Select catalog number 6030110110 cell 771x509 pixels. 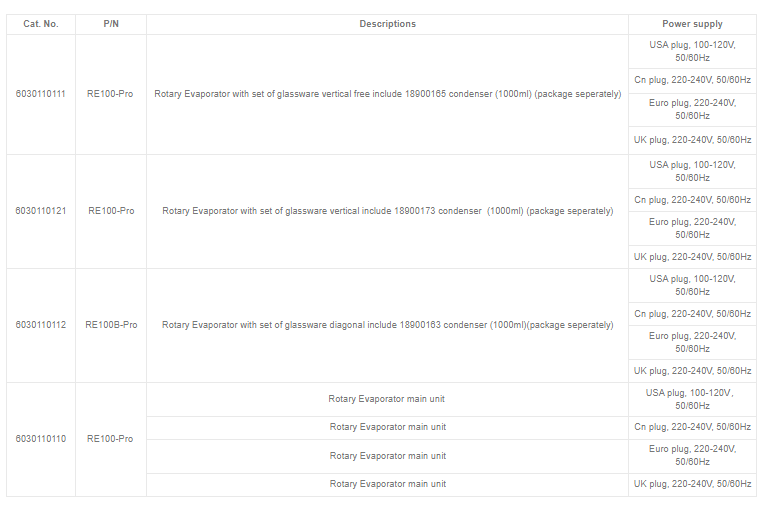tap(41, 439)
